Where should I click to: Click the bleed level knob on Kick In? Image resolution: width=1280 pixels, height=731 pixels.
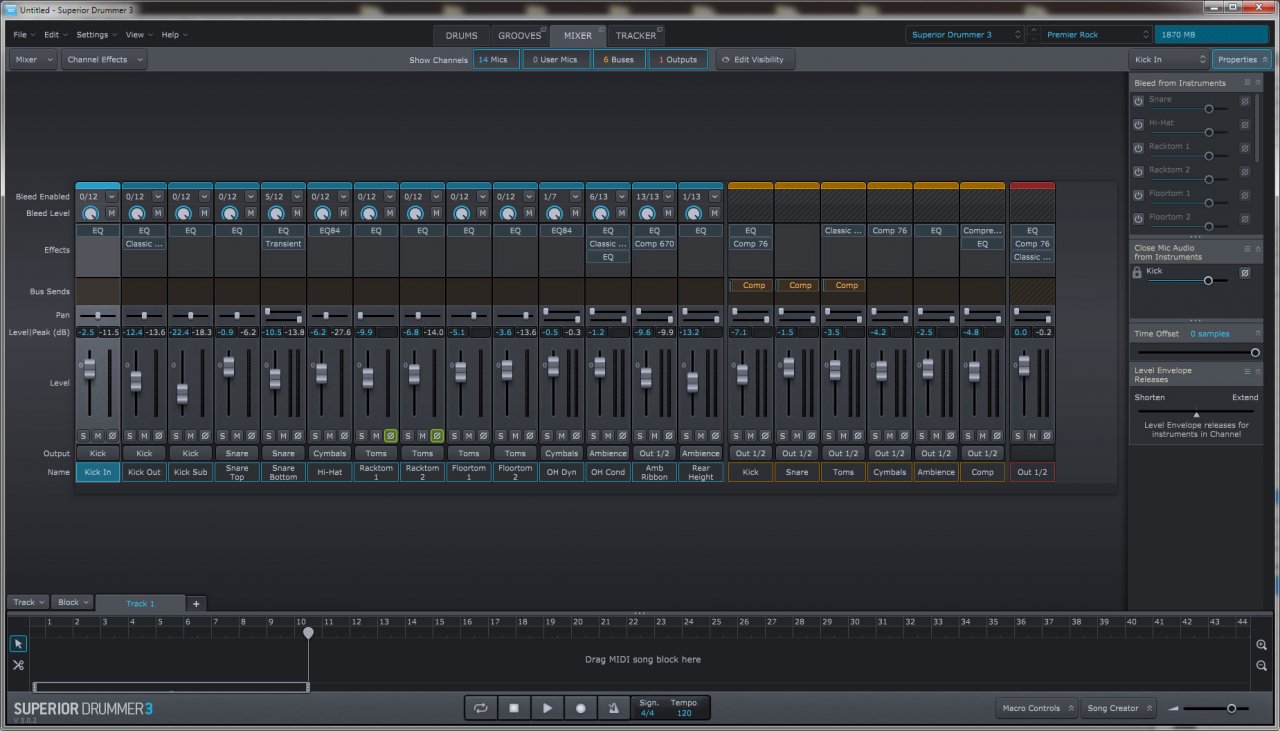[x=91, y=213]
